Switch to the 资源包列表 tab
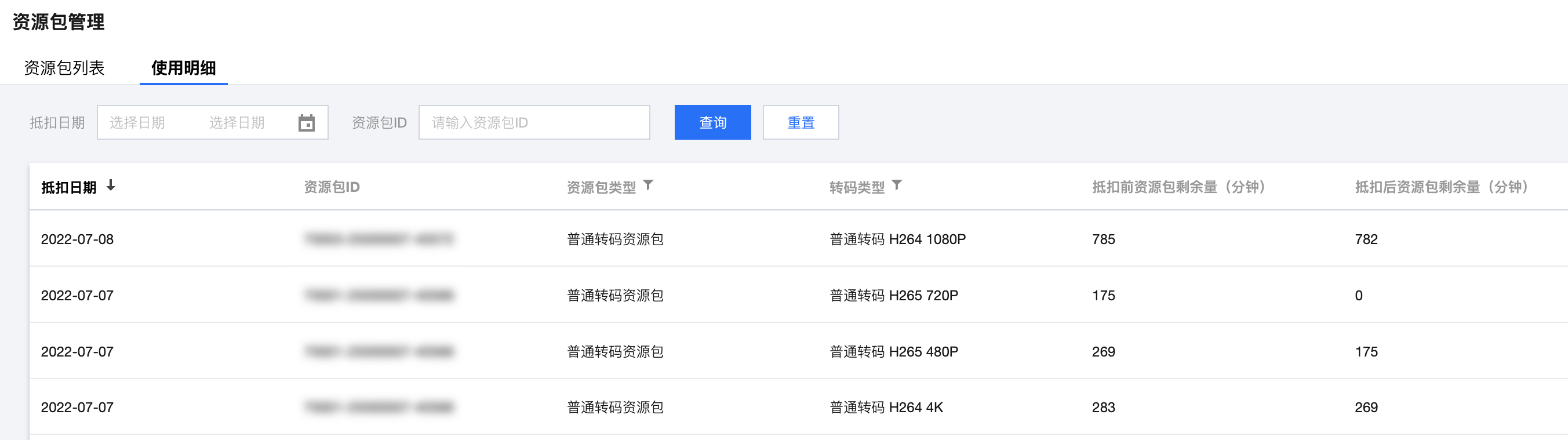 pyautogui.click(x=64, y=68)
